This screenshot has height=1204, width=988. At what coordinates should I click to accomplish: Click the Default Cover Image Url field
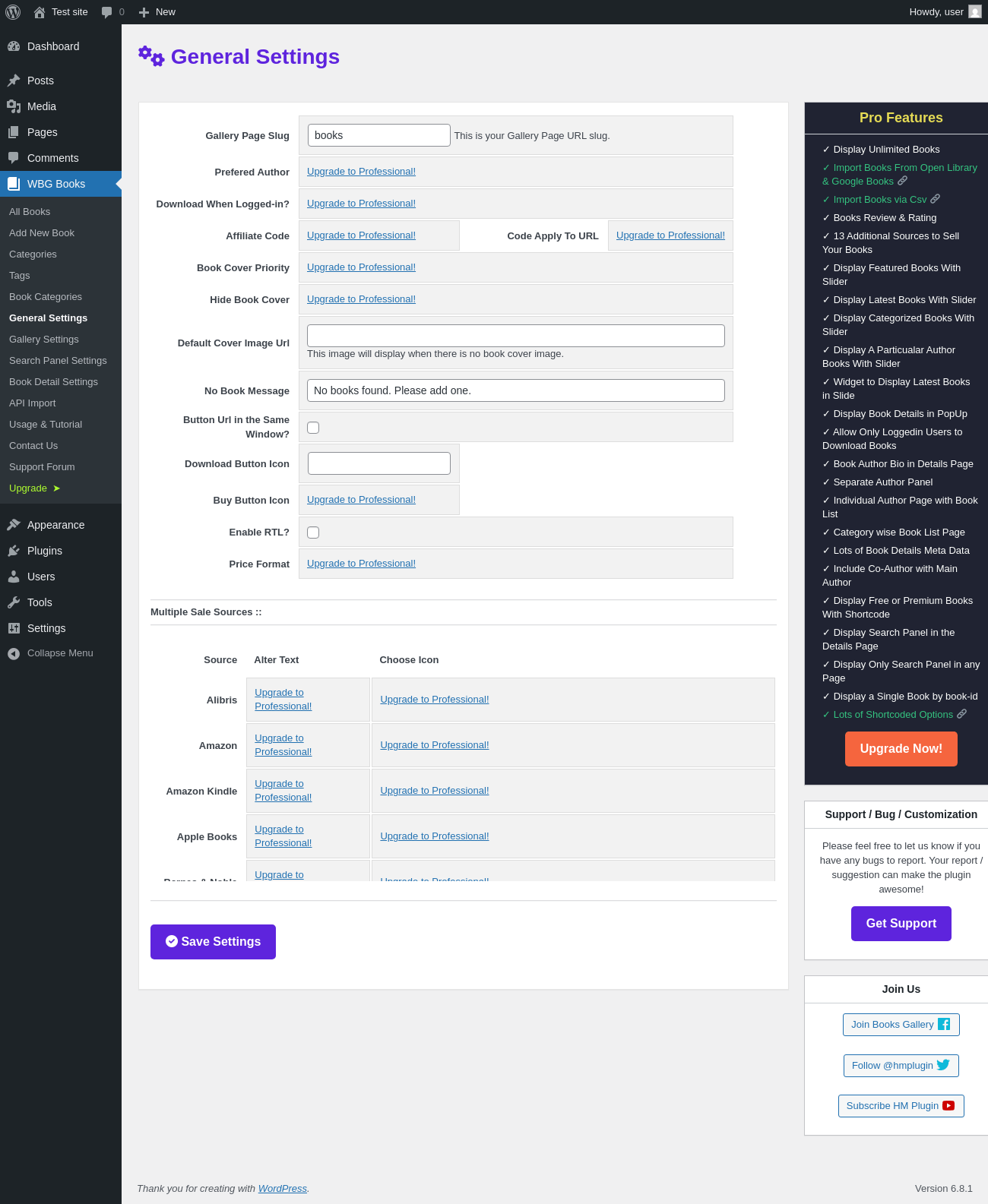click(516, 336)
